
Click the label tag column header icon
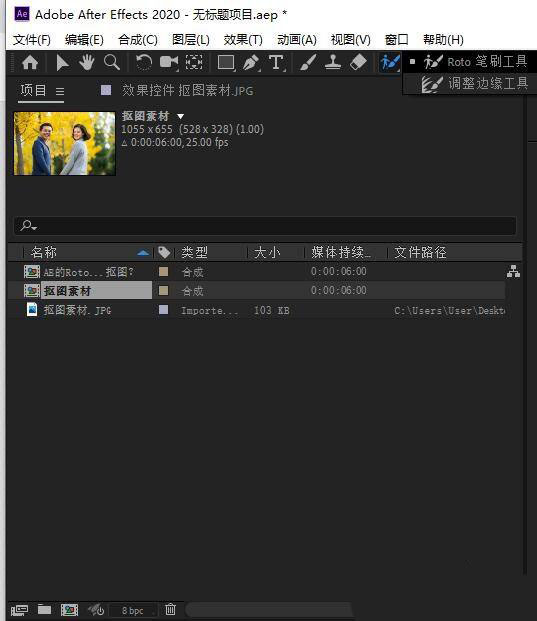coord(164,252)
